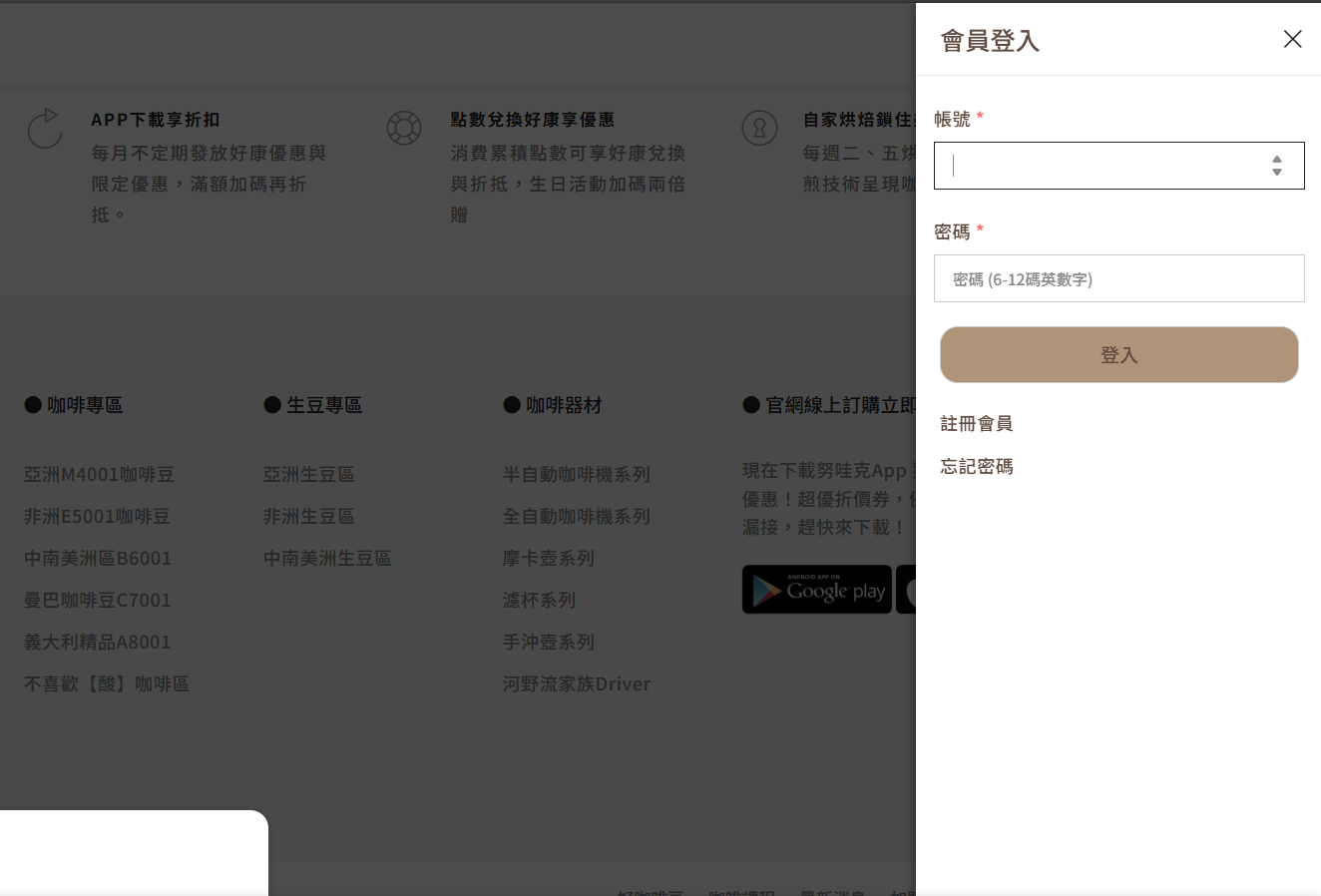Screen dimensions: 1321x896
Task: Click the 自家烘焙 keyhole circle icon
Action: coord(759,128)
